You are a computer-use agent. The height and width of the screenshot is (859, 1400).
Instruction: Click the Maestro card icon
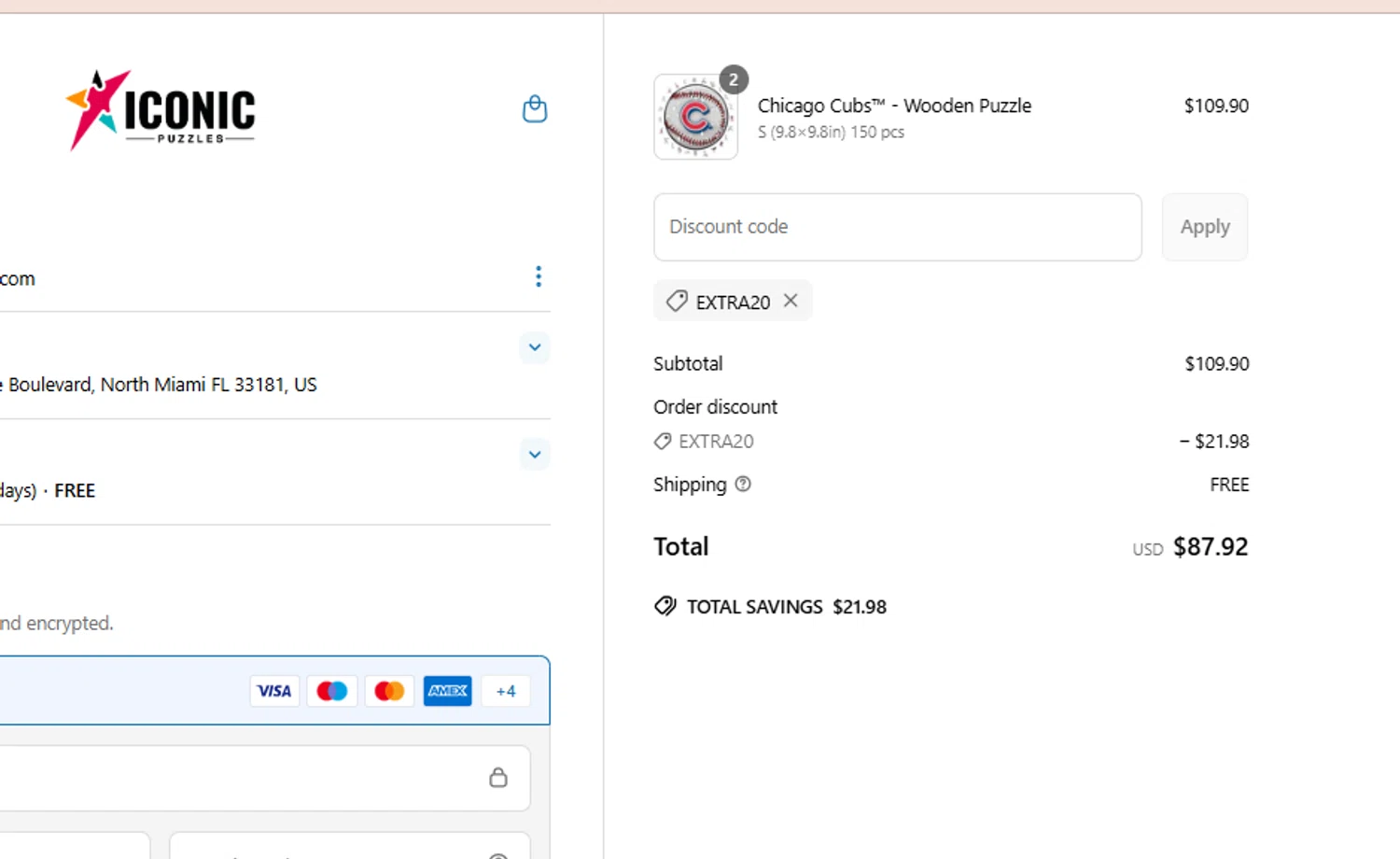coord(332,691)
